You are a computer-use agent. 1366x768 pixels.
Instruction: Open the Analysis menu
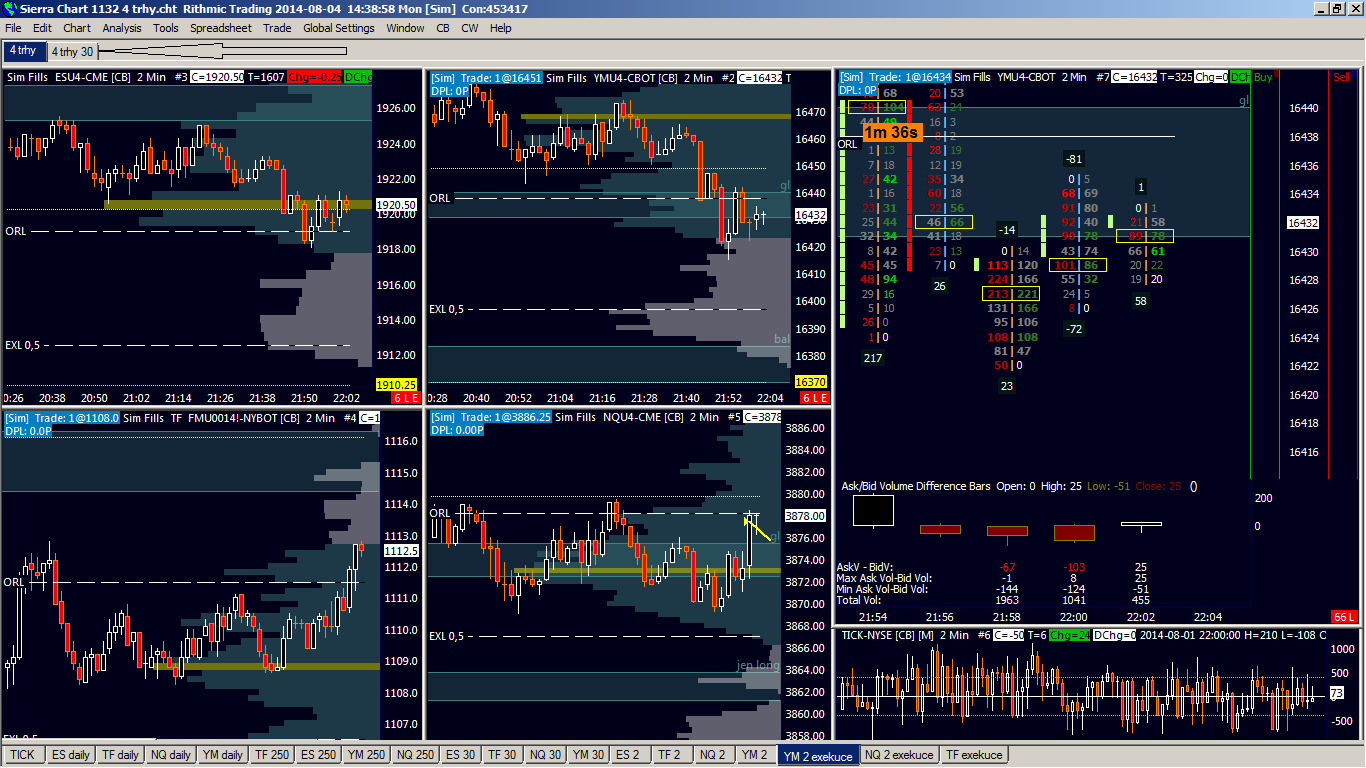click(x=122, y=28)
